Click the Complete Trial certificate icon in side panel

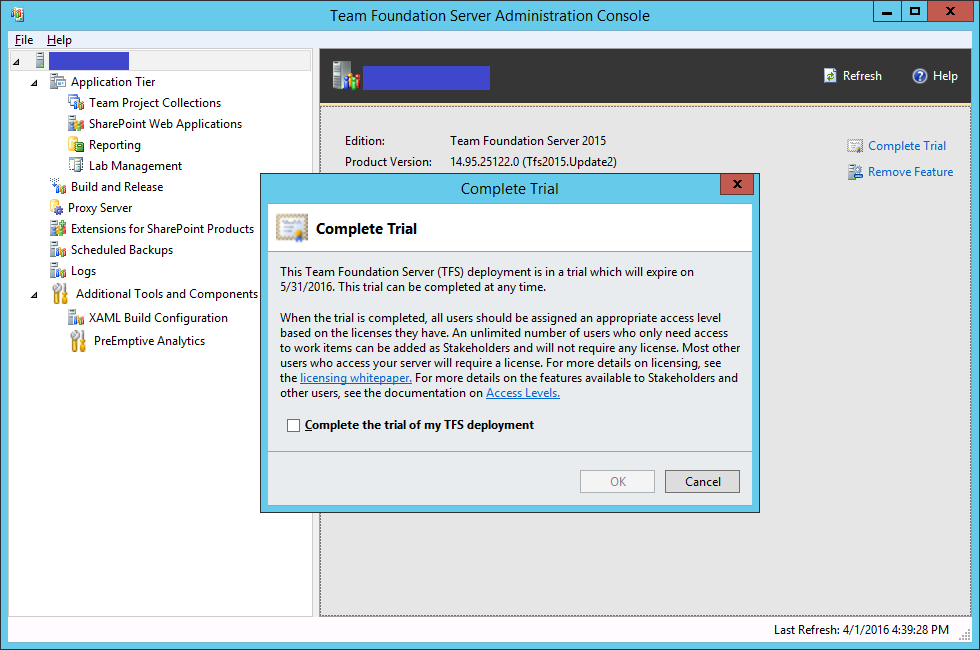pyautogui.click(x=854, y=146)
